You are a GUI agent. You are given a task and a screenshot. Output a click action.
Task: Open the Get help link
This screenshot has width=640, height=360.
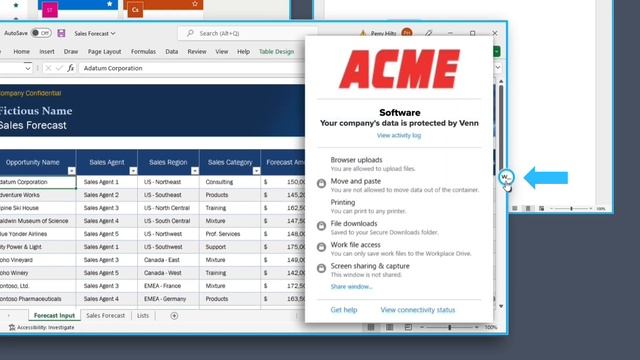pyautogui.click(x=344, y=310)
